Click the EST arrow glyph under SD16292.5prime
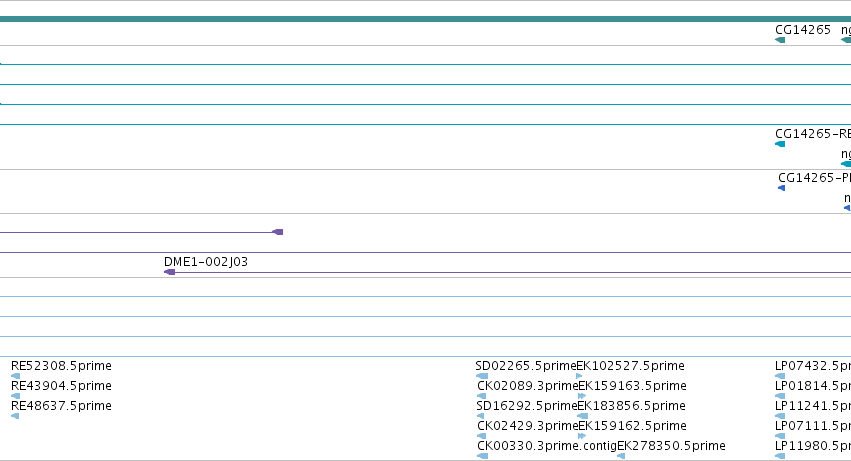This screenshot has width=851, height=461. [480, 416]
